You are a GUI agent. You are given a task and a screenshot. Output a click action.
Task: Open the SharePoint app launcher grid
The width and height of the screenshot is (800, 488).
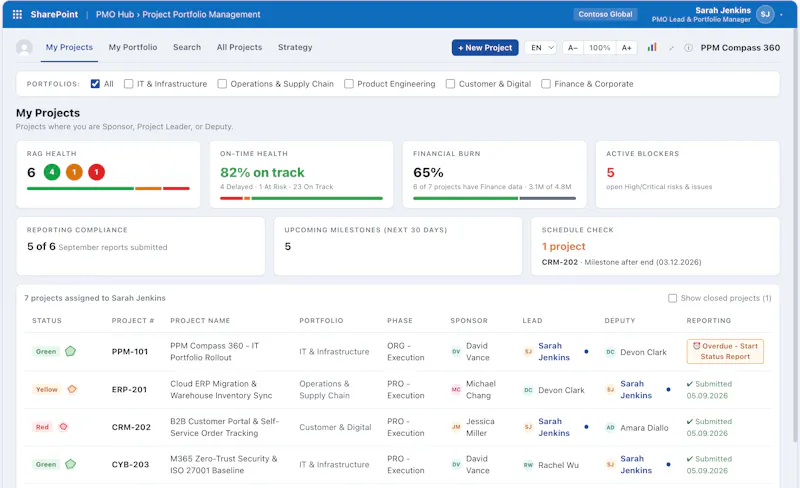click(x=17, y=14)
